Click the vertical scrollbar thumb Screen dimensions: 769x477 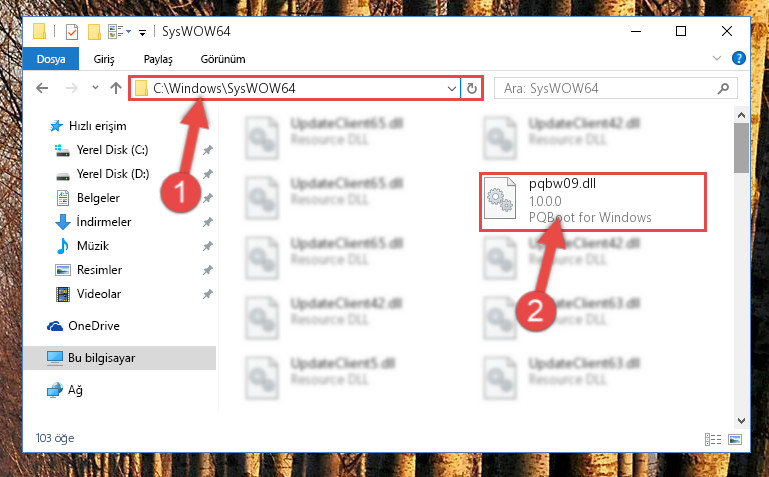point(741,148)
